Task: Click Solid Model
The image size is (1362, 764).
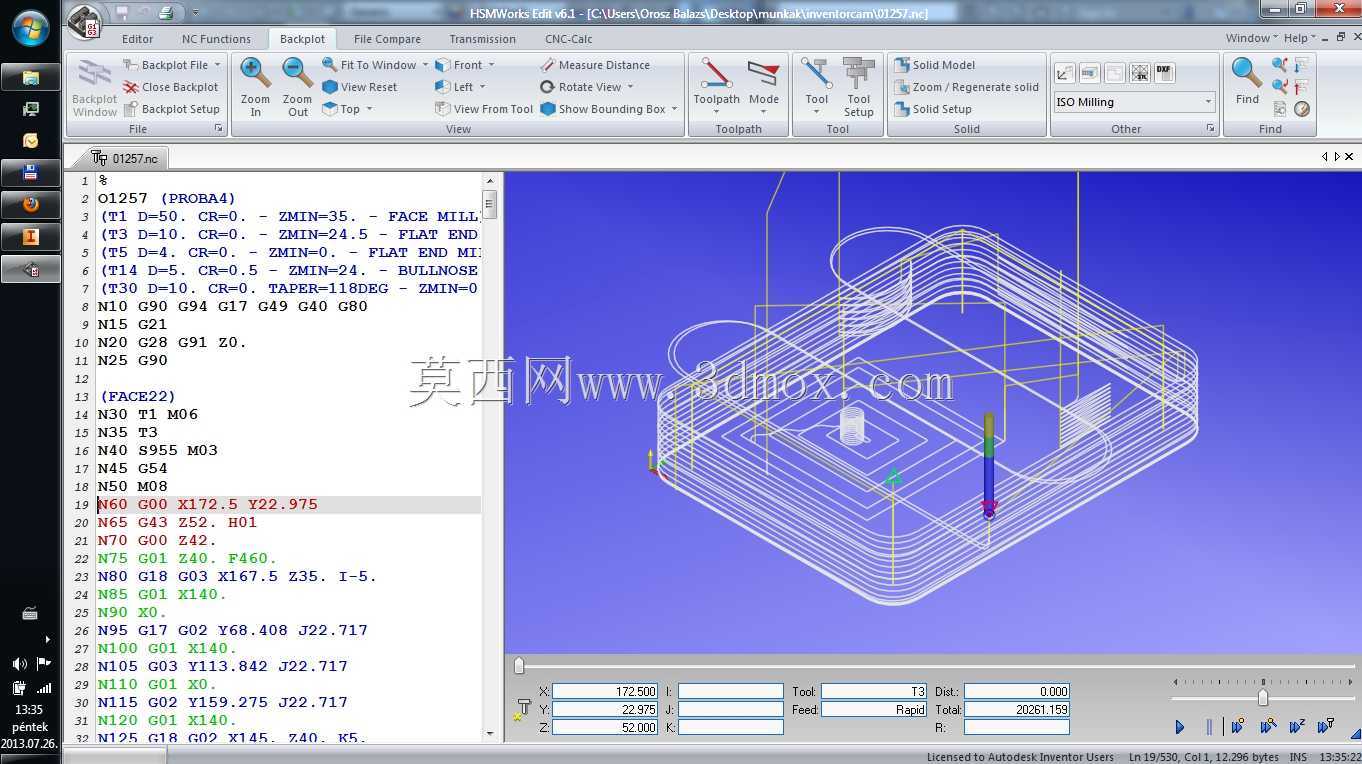Action: click(934, 65)
